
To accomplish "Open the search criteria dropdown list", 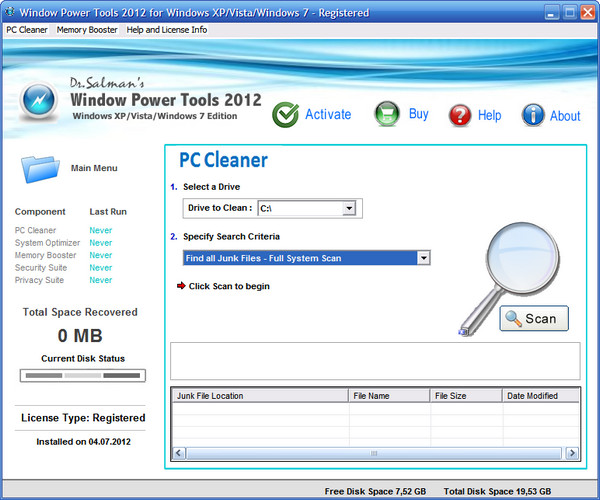I will pos(423,258).
